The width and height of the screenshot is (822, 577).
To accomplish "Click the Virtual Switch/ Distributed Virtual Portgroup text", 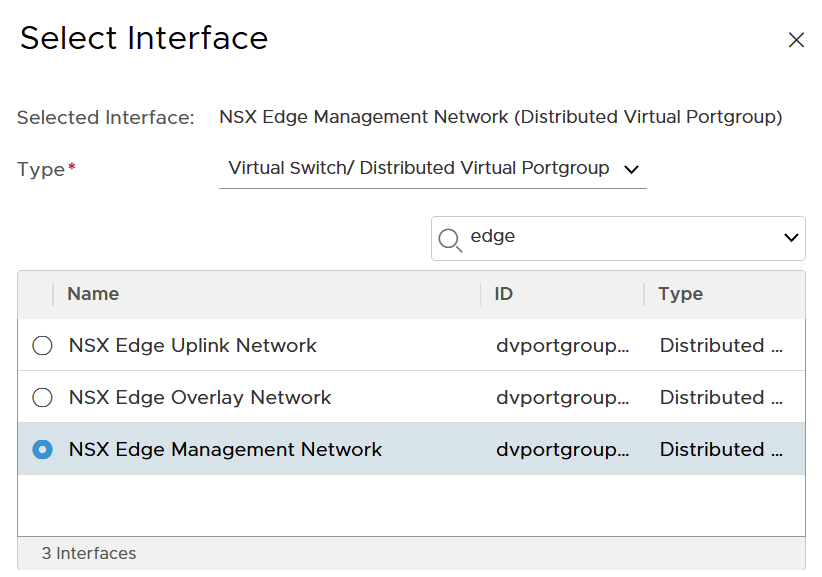I will 419,168.
